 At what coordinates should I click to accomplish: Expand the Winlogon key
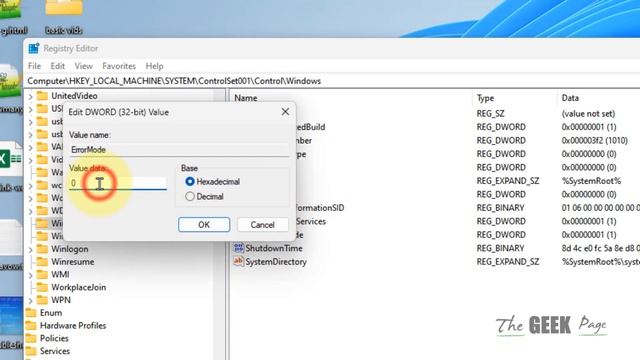click(x=31, y=250)
